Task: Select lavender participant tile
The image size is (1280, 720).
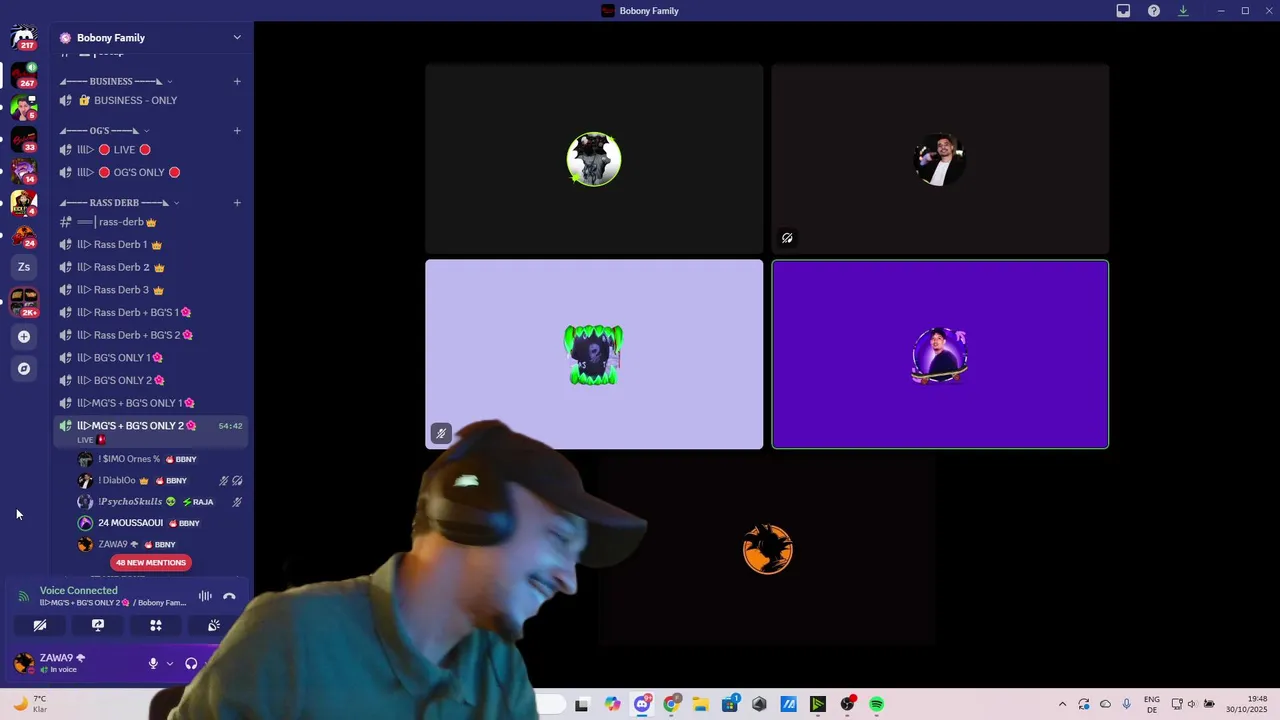Action: (x=594, y=354)
